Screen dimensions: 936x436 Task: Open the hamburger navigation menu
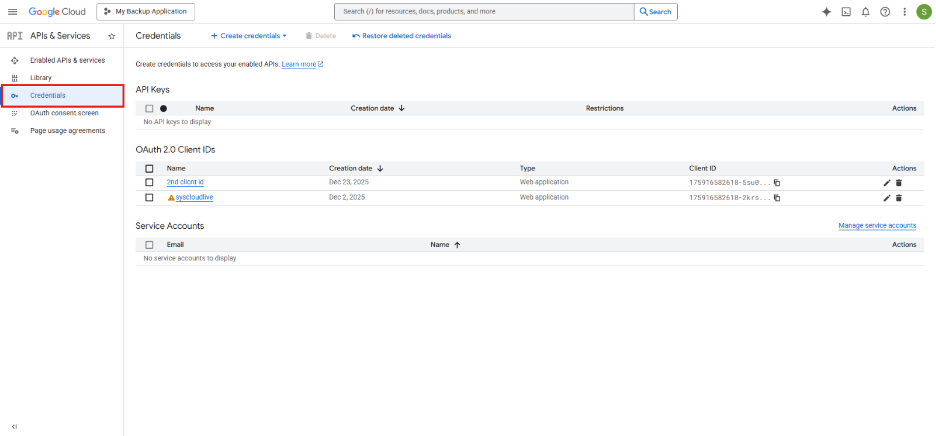tap(13, 12)
